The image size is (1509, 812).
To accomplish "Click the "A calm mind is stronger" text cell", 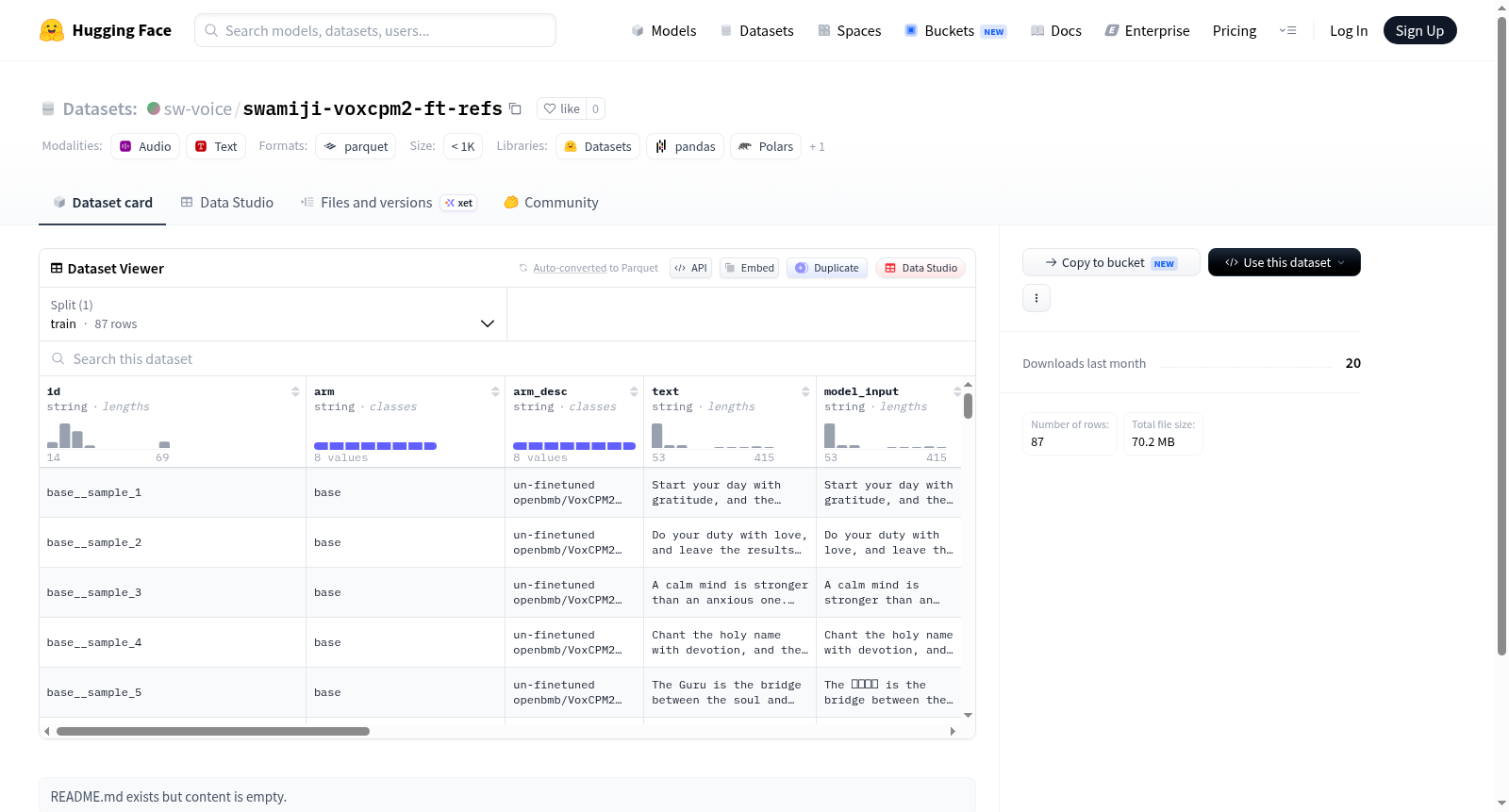I will [730, 592].
